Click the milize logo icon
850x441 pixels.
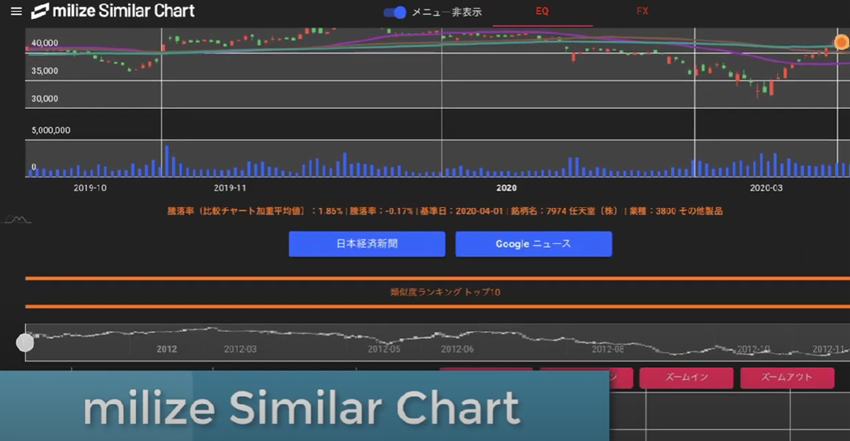(40, 11)
